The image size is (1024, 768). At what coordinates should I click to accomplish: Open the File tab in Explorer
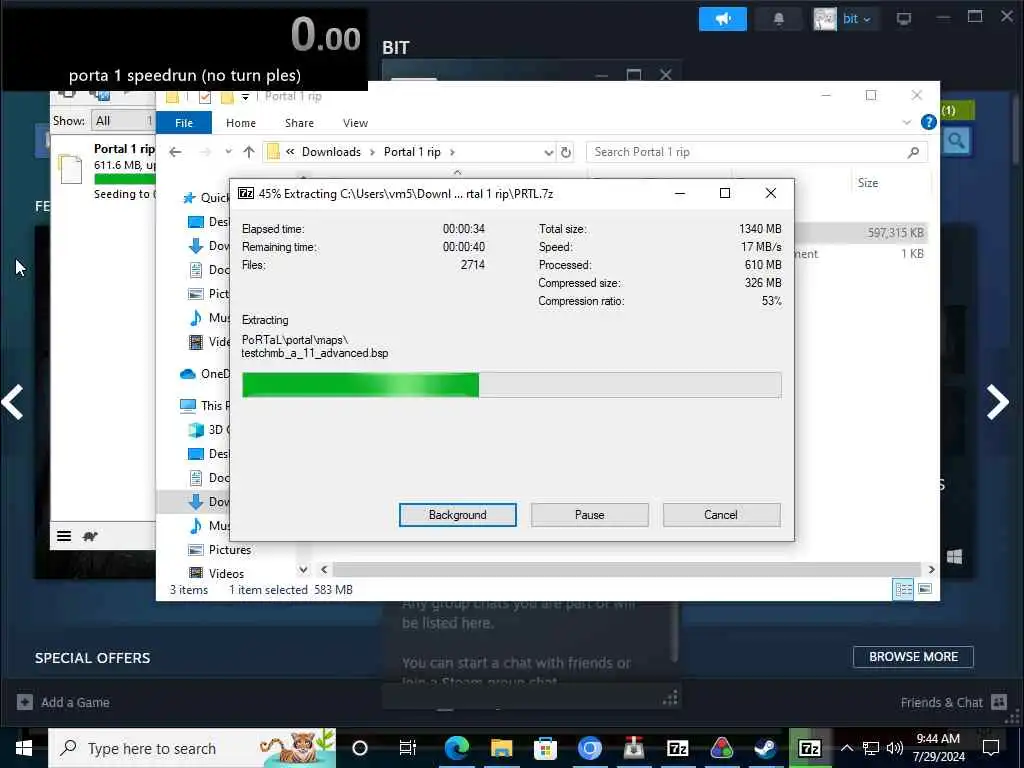(184, 123)
